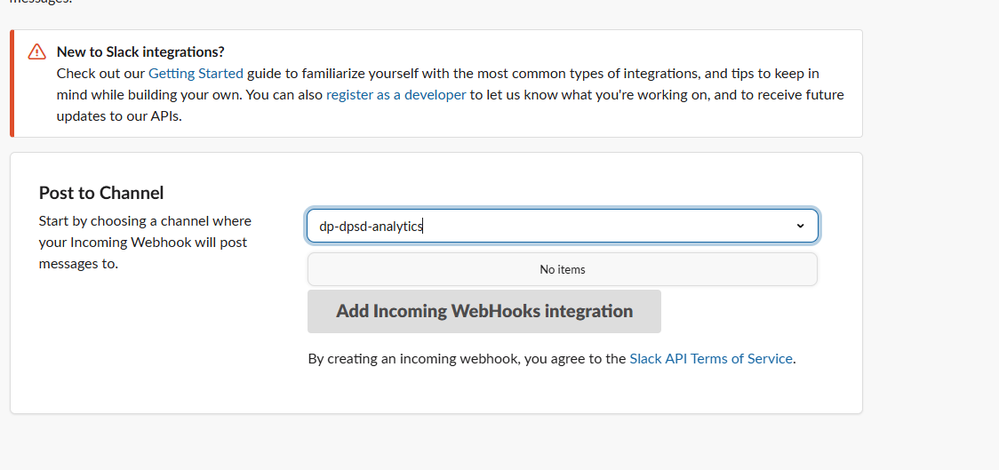Click the New to Slack integrations heading
This screenshot has width=999, height=470.
[x=140, y=51]
